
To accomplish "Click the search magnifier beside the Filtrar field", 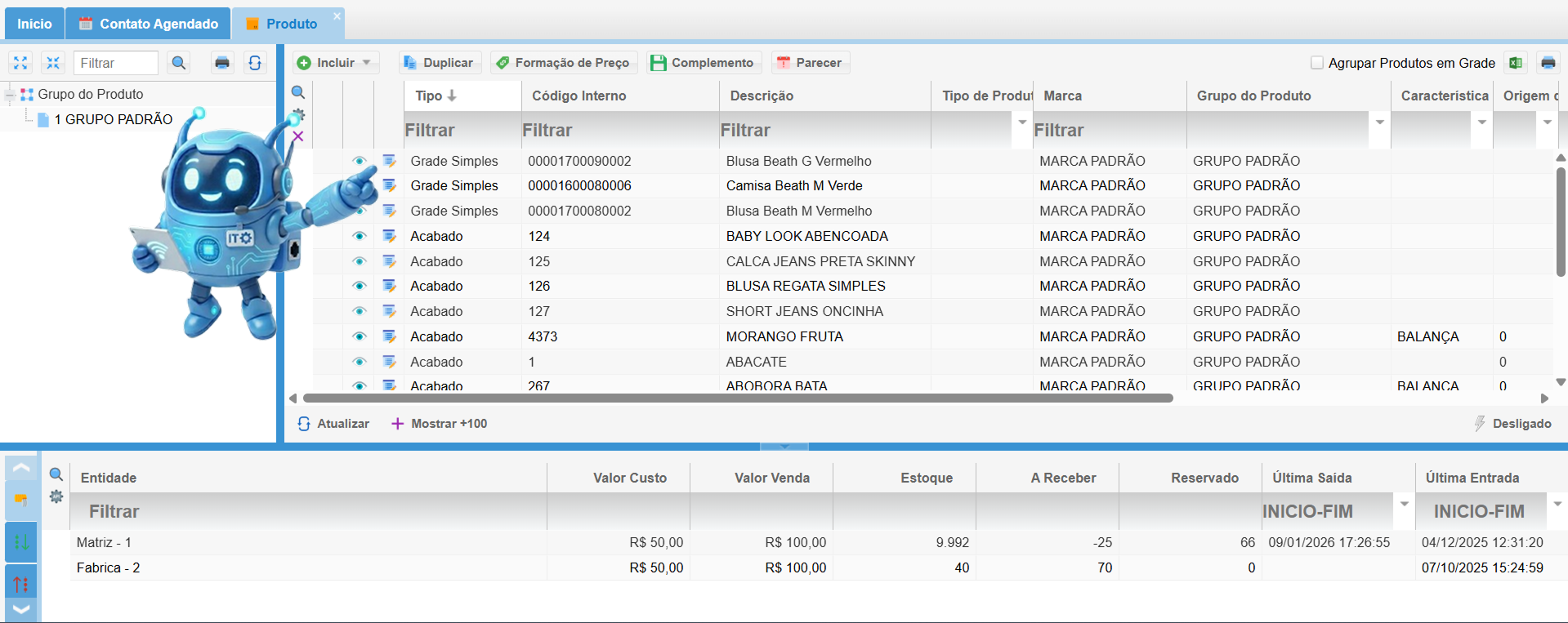I will (x=179, y=63).
